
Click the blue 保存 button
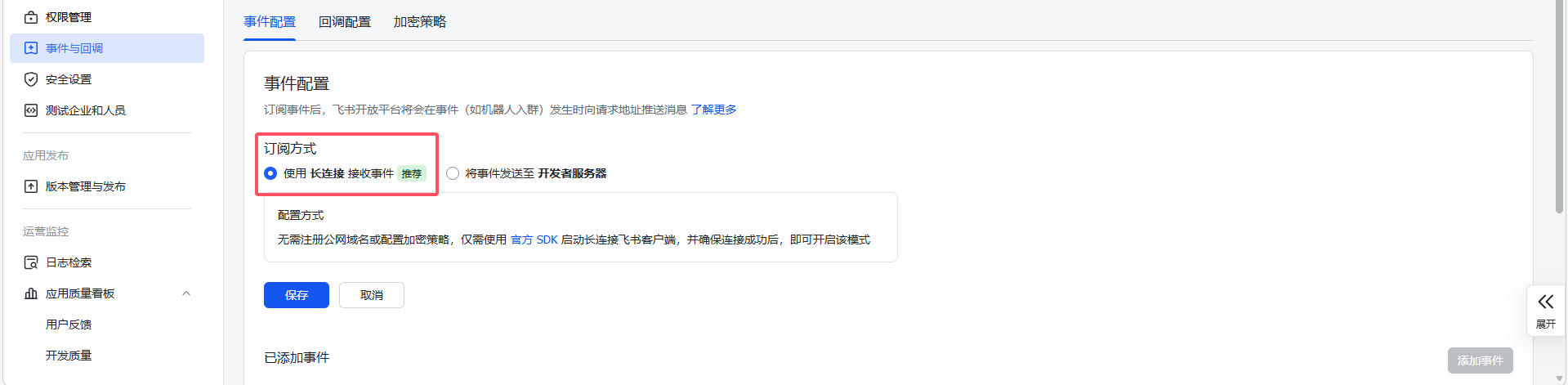point(296,295)
